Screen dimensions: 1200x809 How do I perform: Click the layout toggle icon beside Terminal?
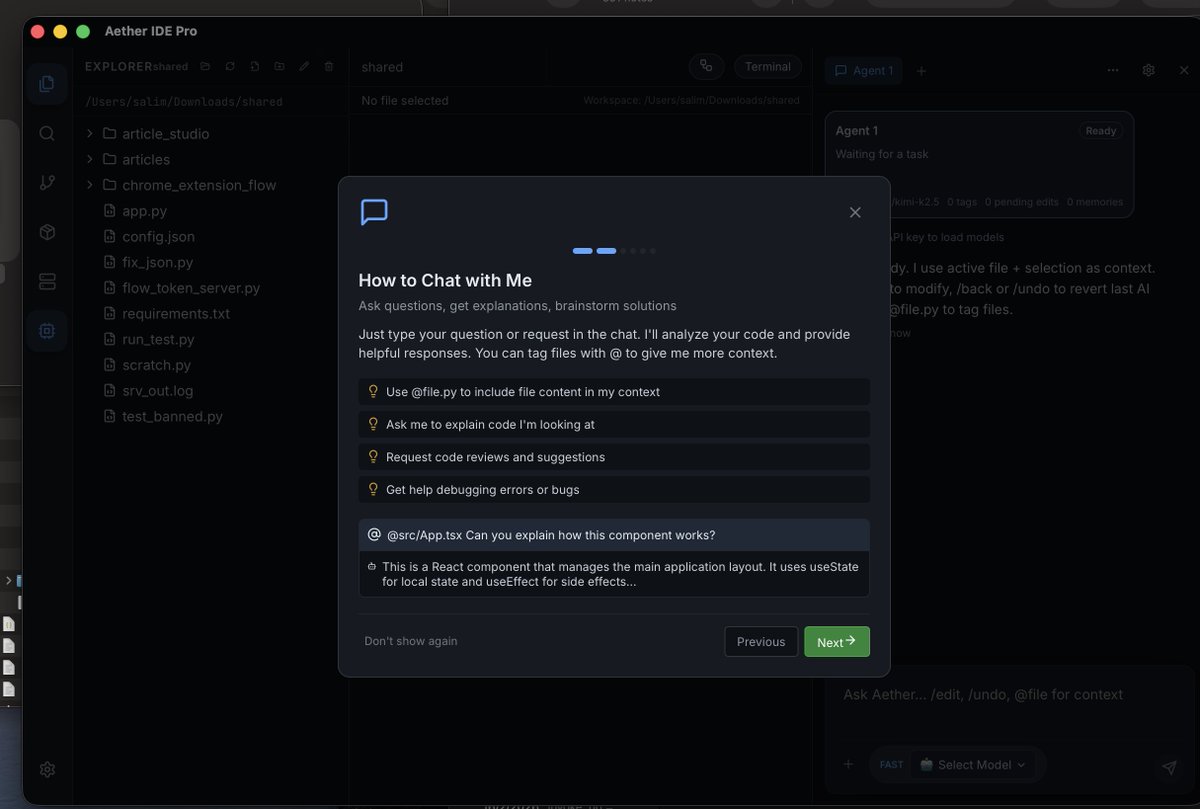707,67
